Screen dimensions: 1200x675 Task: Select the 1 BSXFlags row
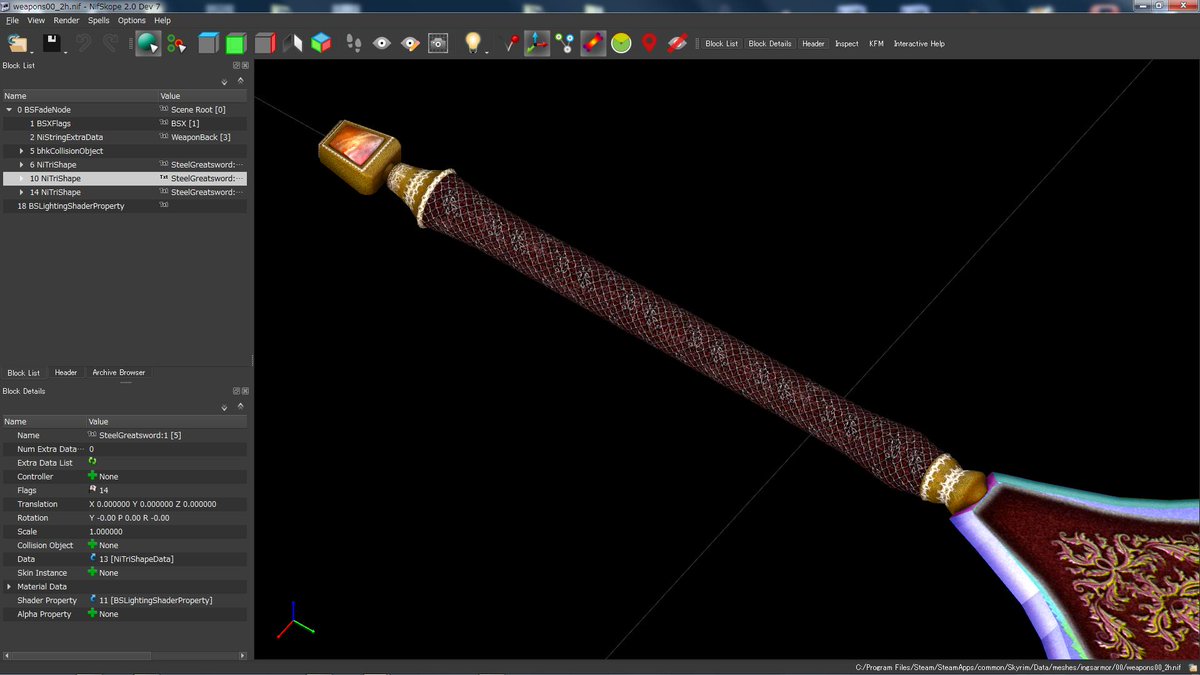pyautogui.click(x=123, y=123)
